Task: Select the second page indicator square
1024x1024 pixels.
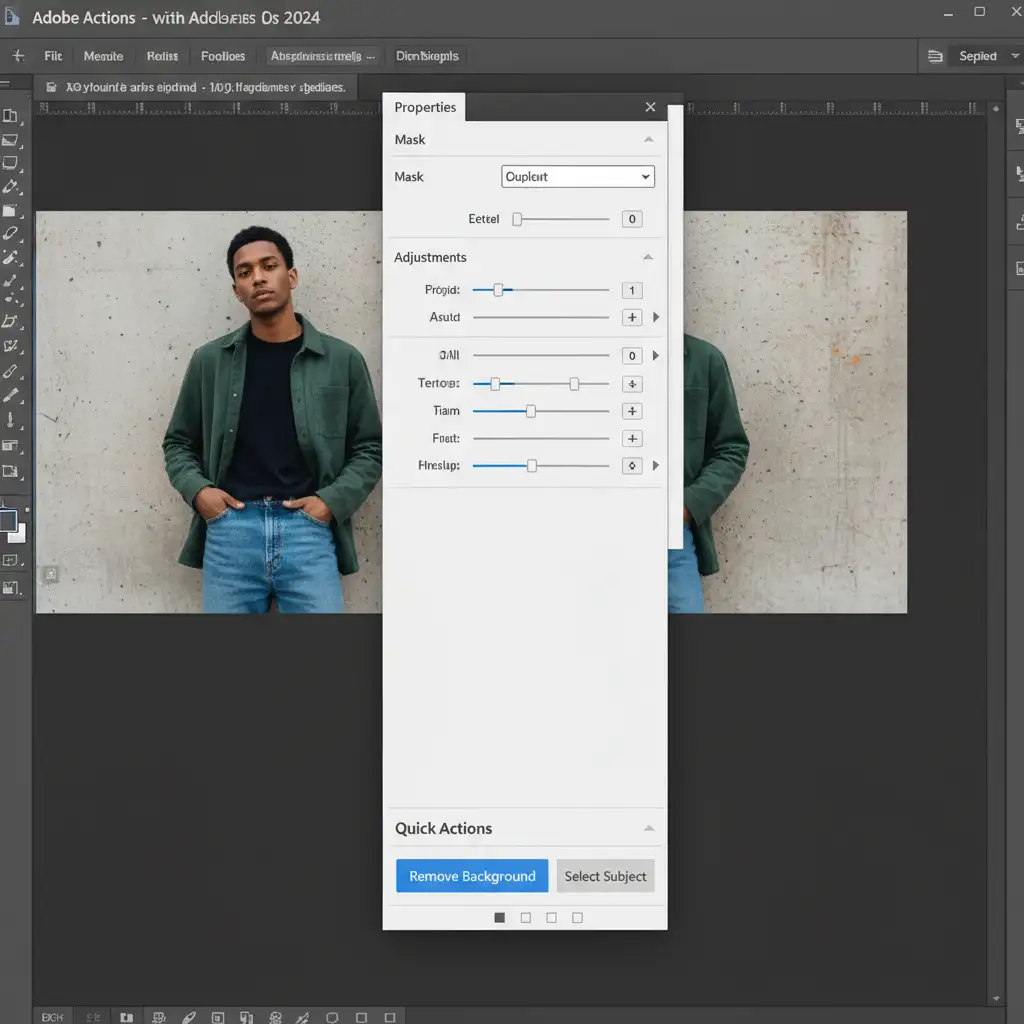Action: click(x=526, y=917)
